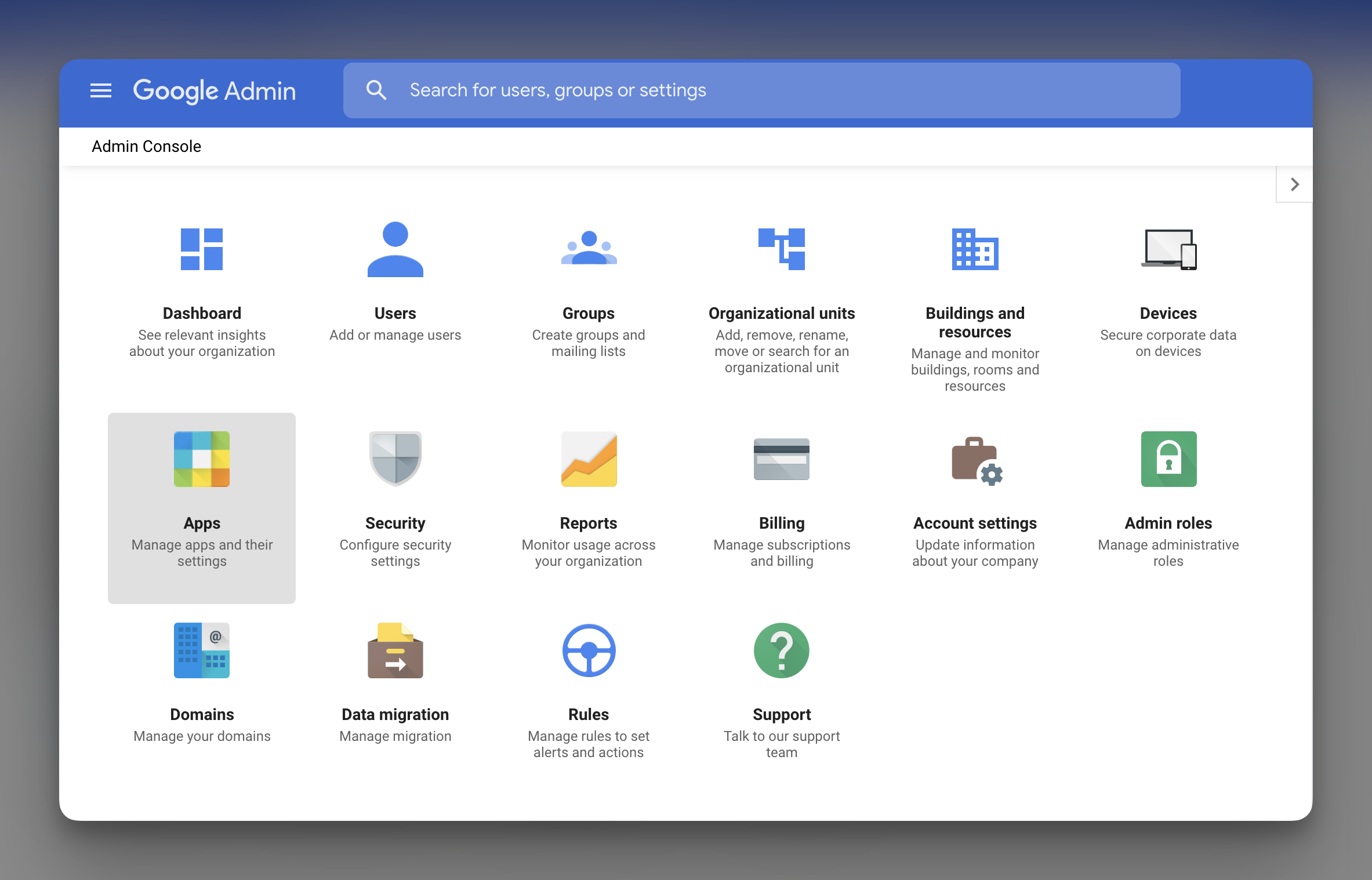Click 'Manage your domains' description
The height and width of the screenshot is (880, 1372).
coord(202,736)
